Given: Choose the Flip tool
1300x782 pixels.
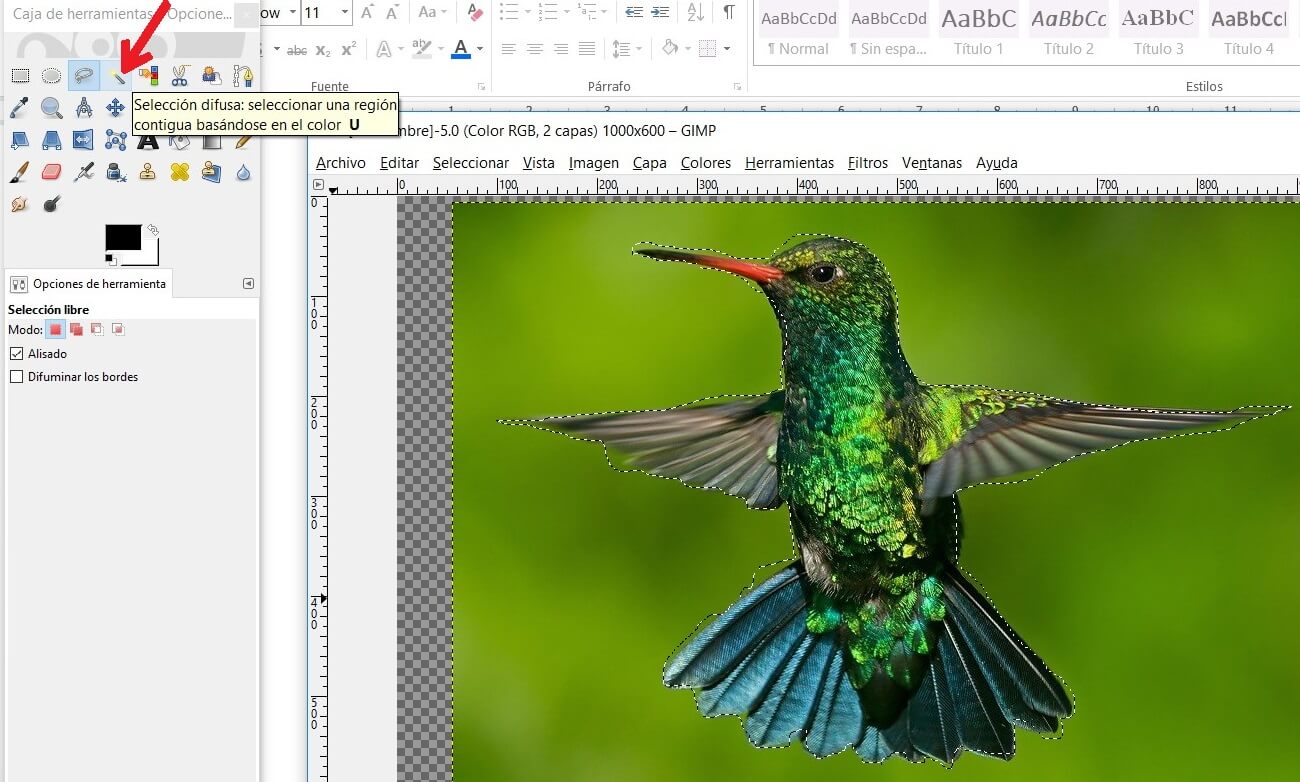Looking at the screenshot, I should (84, 140).
